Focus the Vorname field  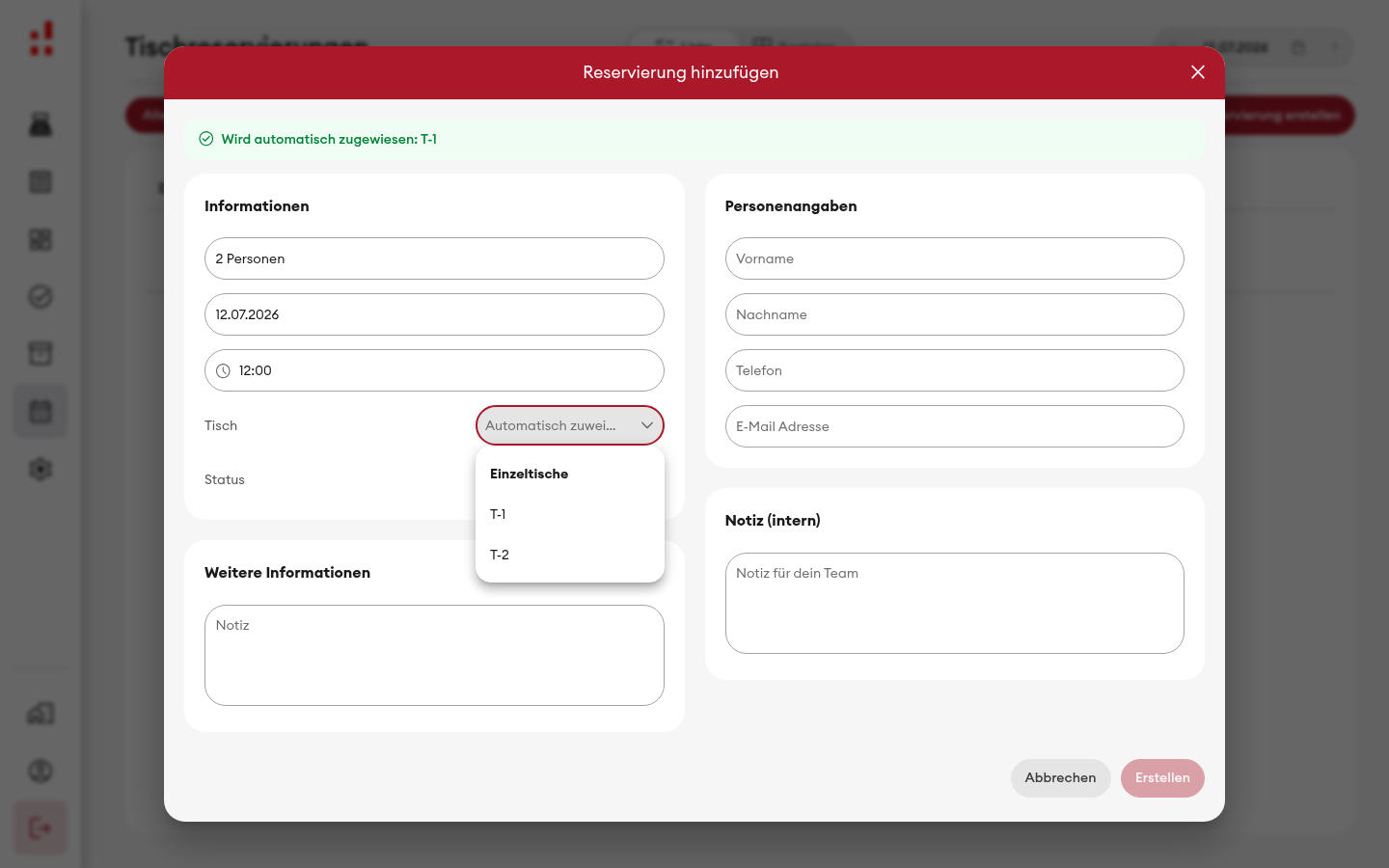(x=955, y=258)
